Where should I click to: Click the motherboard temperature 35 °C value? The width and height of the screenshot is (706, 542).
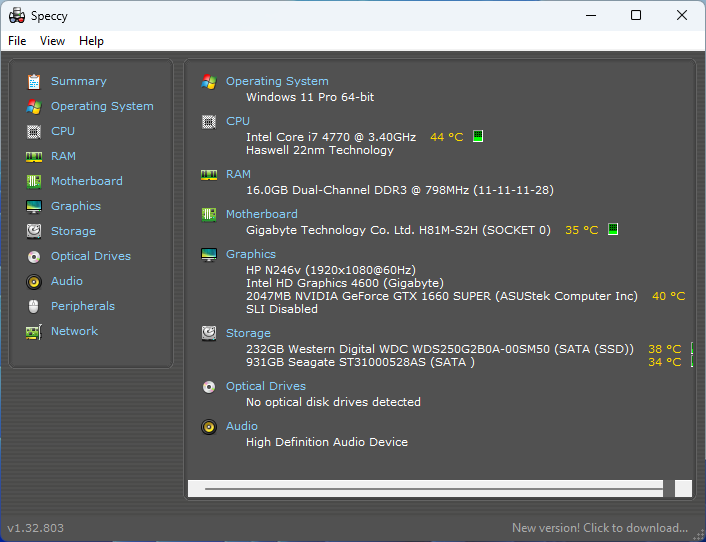click(582, 230)
